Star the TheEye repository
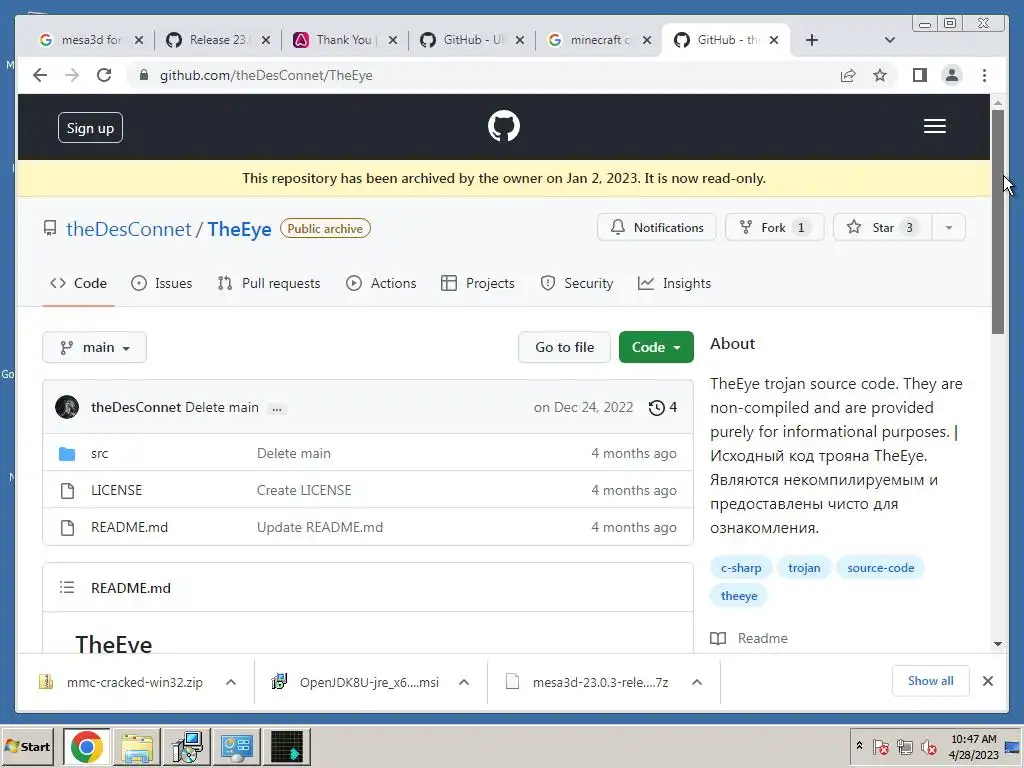The height and width of the screenshot is (768, 1024). [882, 228]
